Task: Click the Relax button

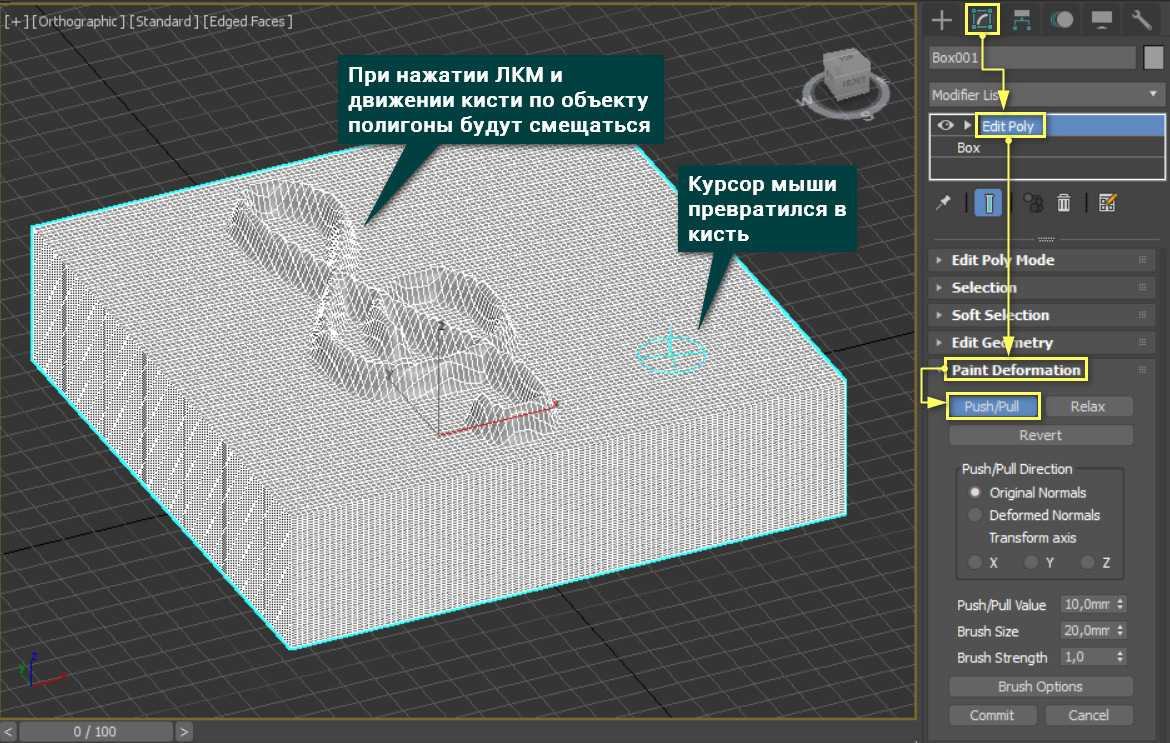Action: [1088, 406]
